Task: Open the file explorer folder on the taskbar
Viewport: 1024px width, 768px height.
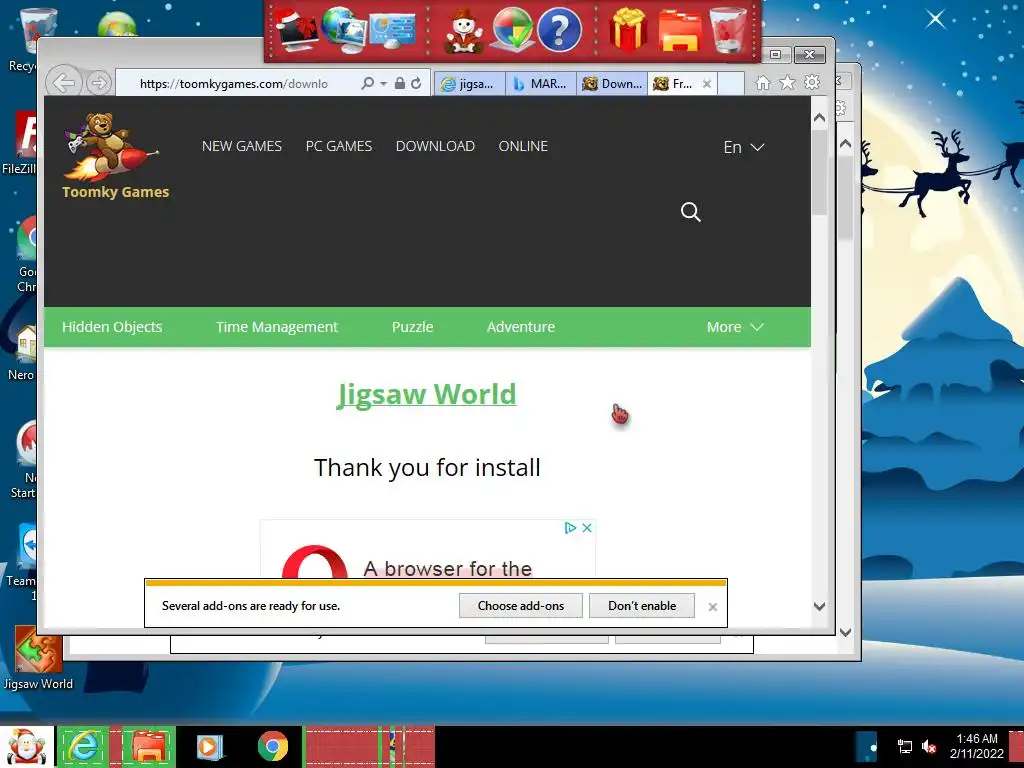Action: [149, 746]
